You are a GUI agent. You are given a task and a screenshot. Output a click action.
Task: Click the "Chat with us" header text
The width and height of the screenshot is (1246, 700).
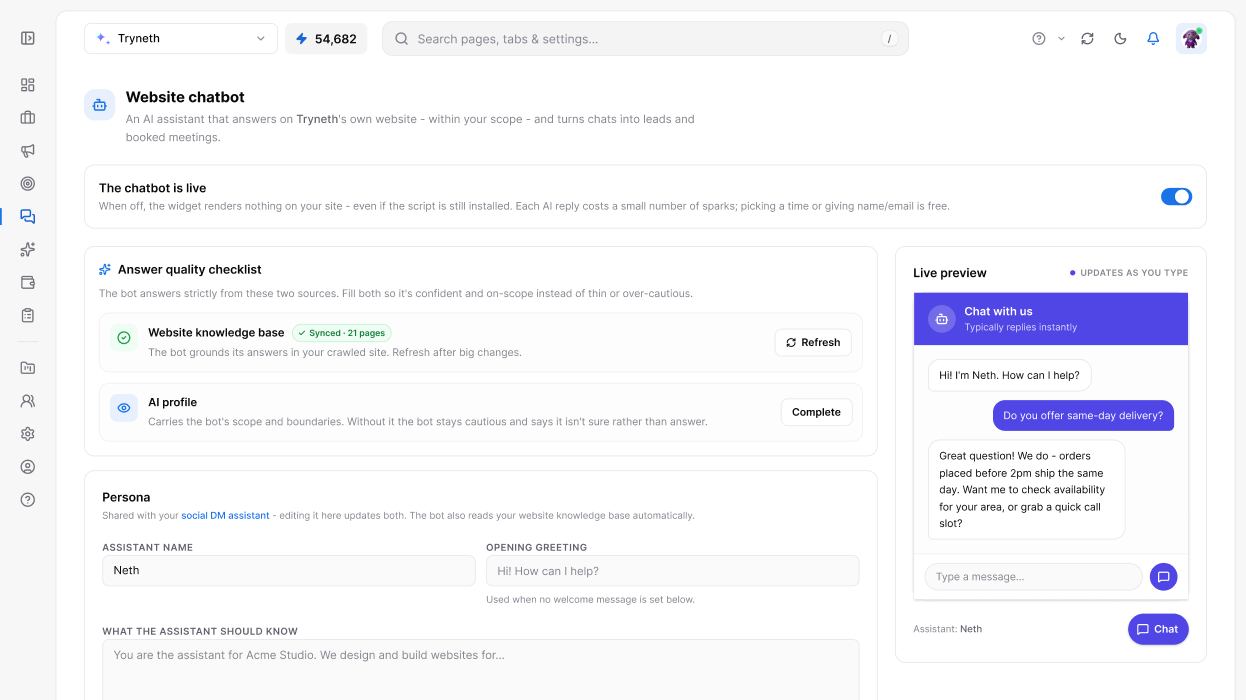[998, 312]
